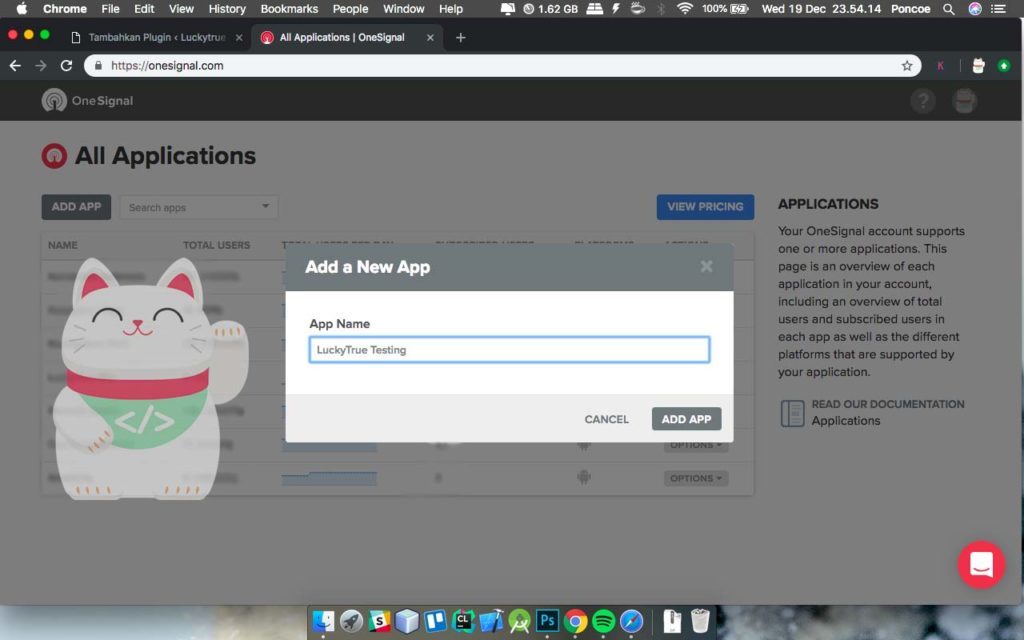Launch Android Studio from the dock

pos(520,621)
